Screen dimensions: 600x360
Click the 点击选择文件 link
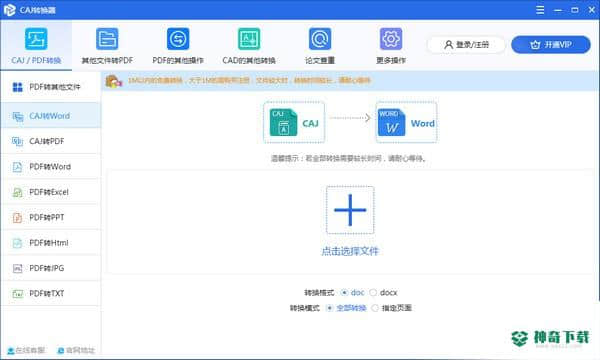[350, 251]
